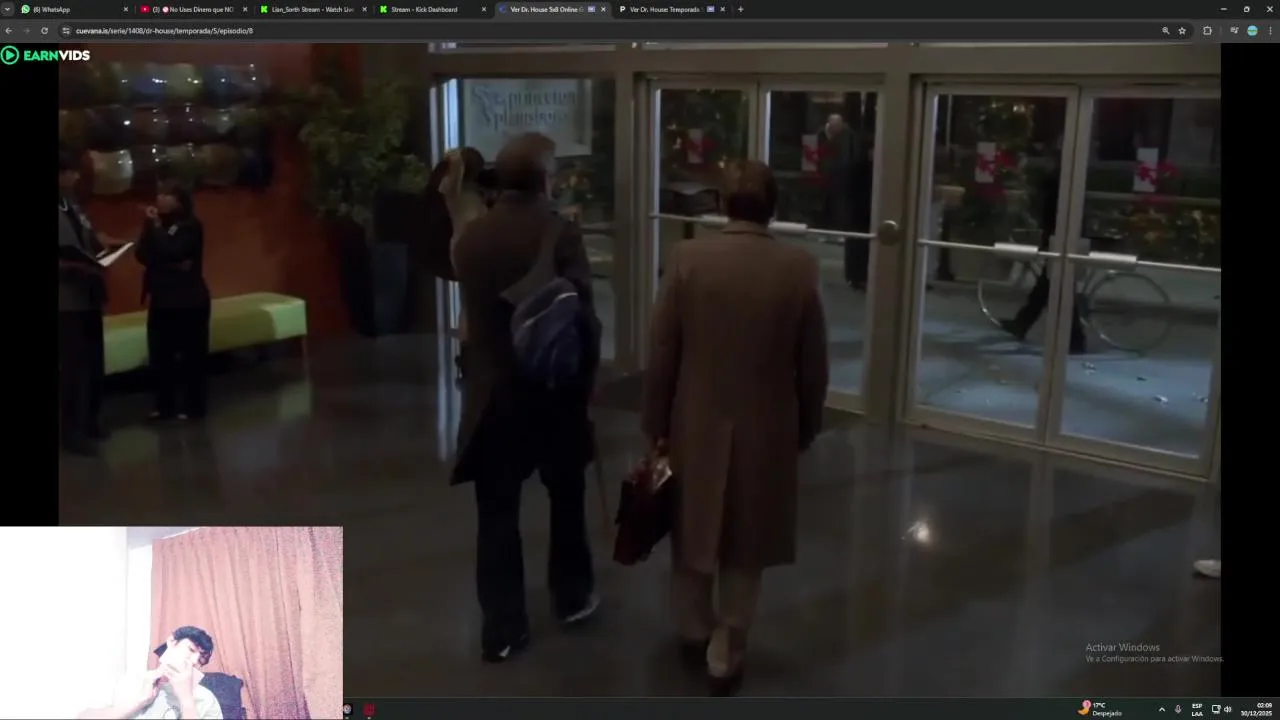The image size is (1280, 720).
Task: Go back to previous page
Action: (x=9, y=31)
